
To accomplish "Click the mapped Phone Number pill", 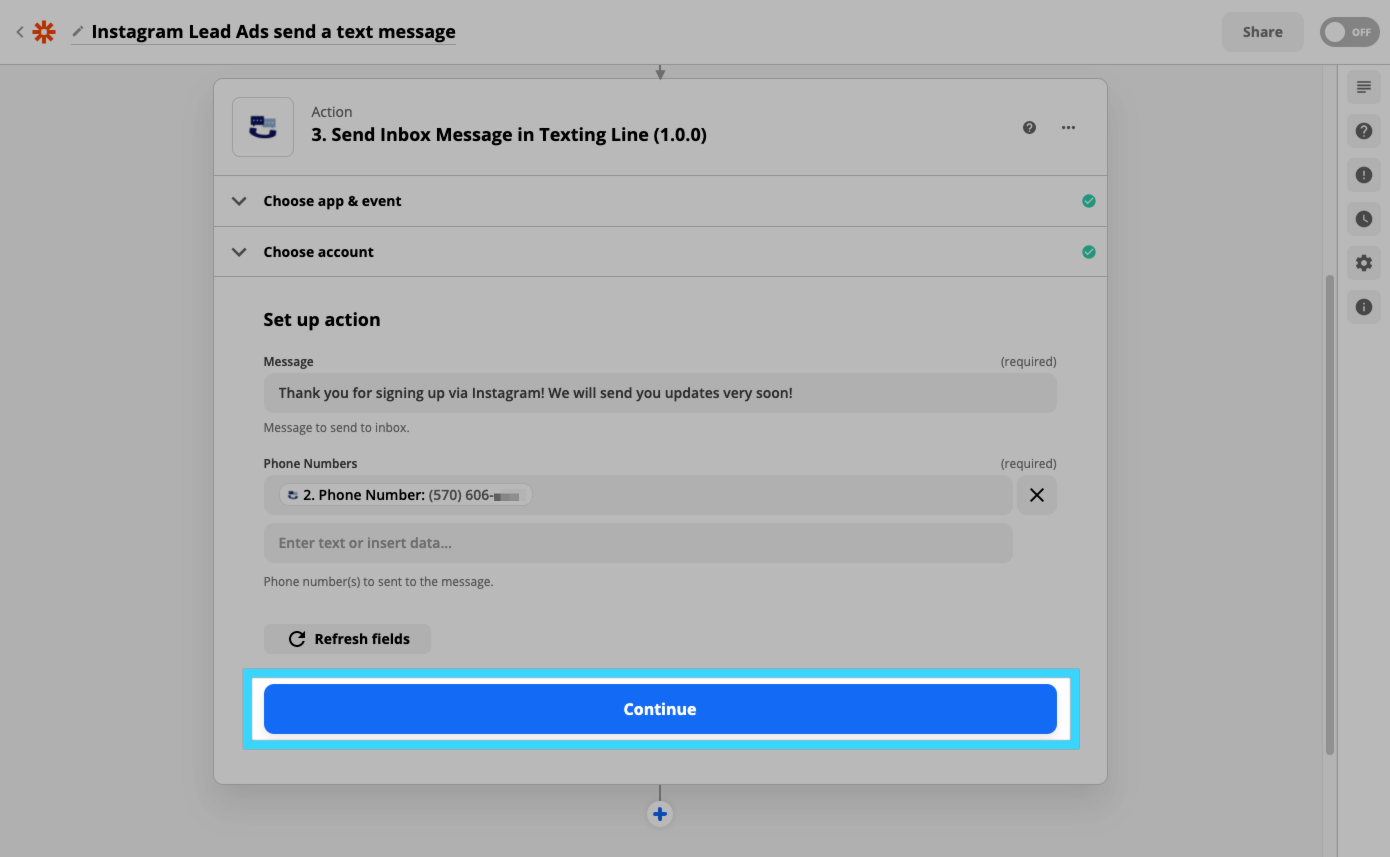I will [405, 495].
